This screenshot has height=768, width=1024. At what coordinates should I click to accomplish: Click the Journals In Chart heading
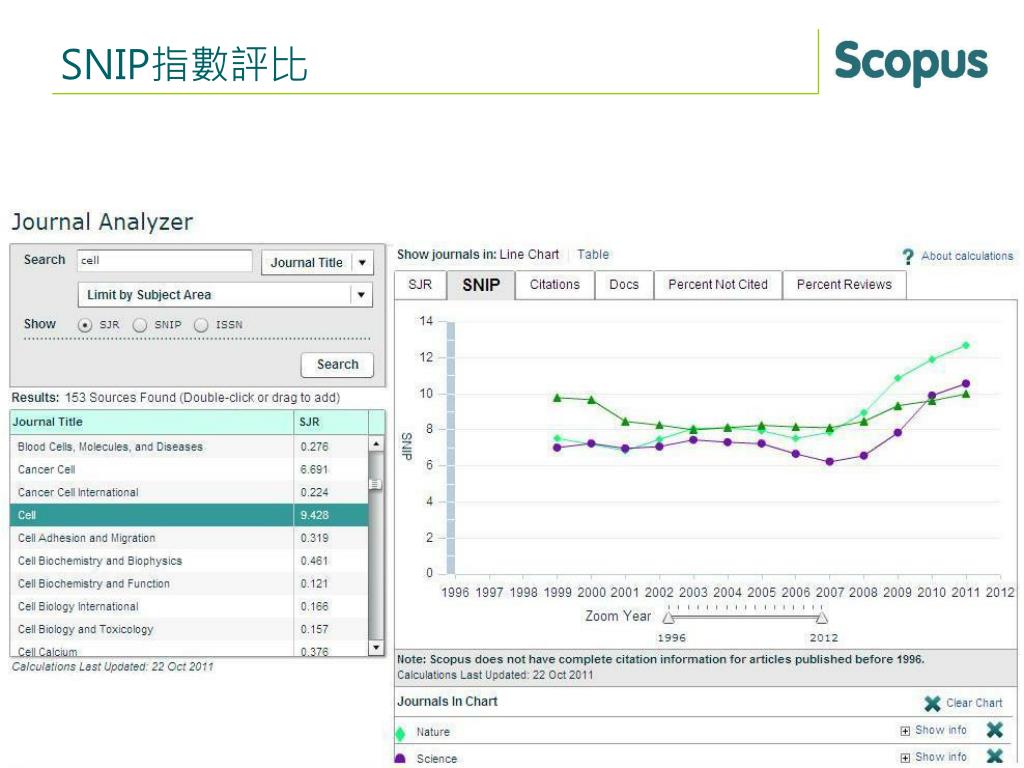(447, 701)
